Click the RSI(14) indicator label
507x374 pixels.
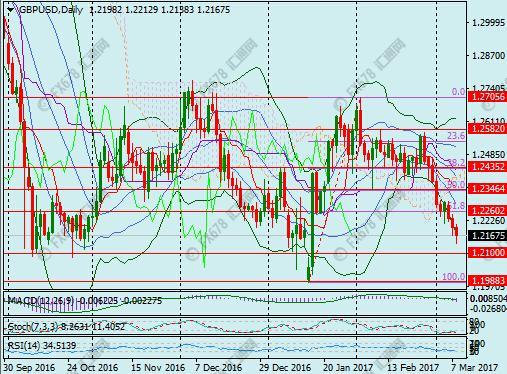tap(23, 346)
